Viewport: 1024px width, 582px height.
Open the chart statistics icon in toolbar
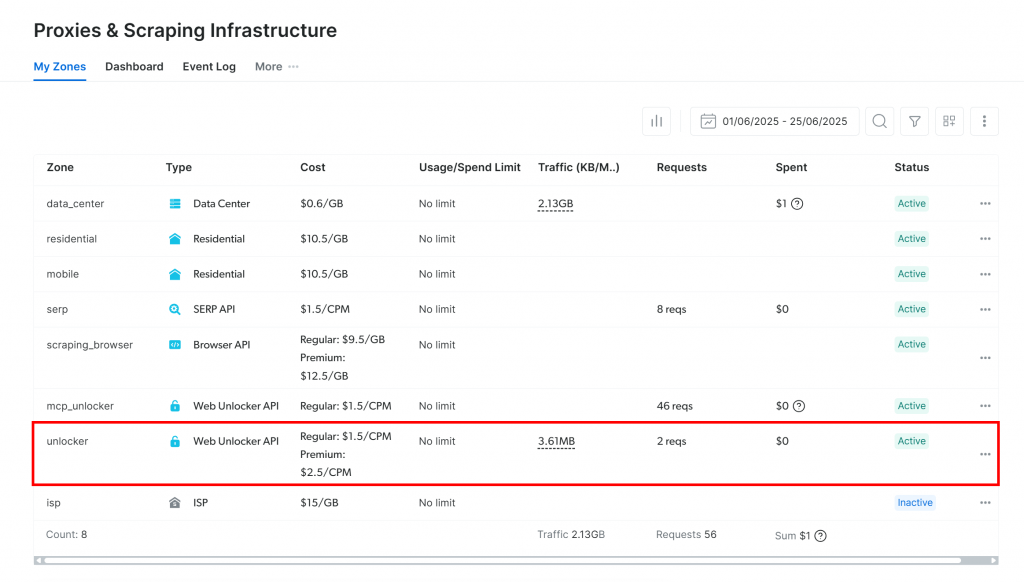click(656, 121)
